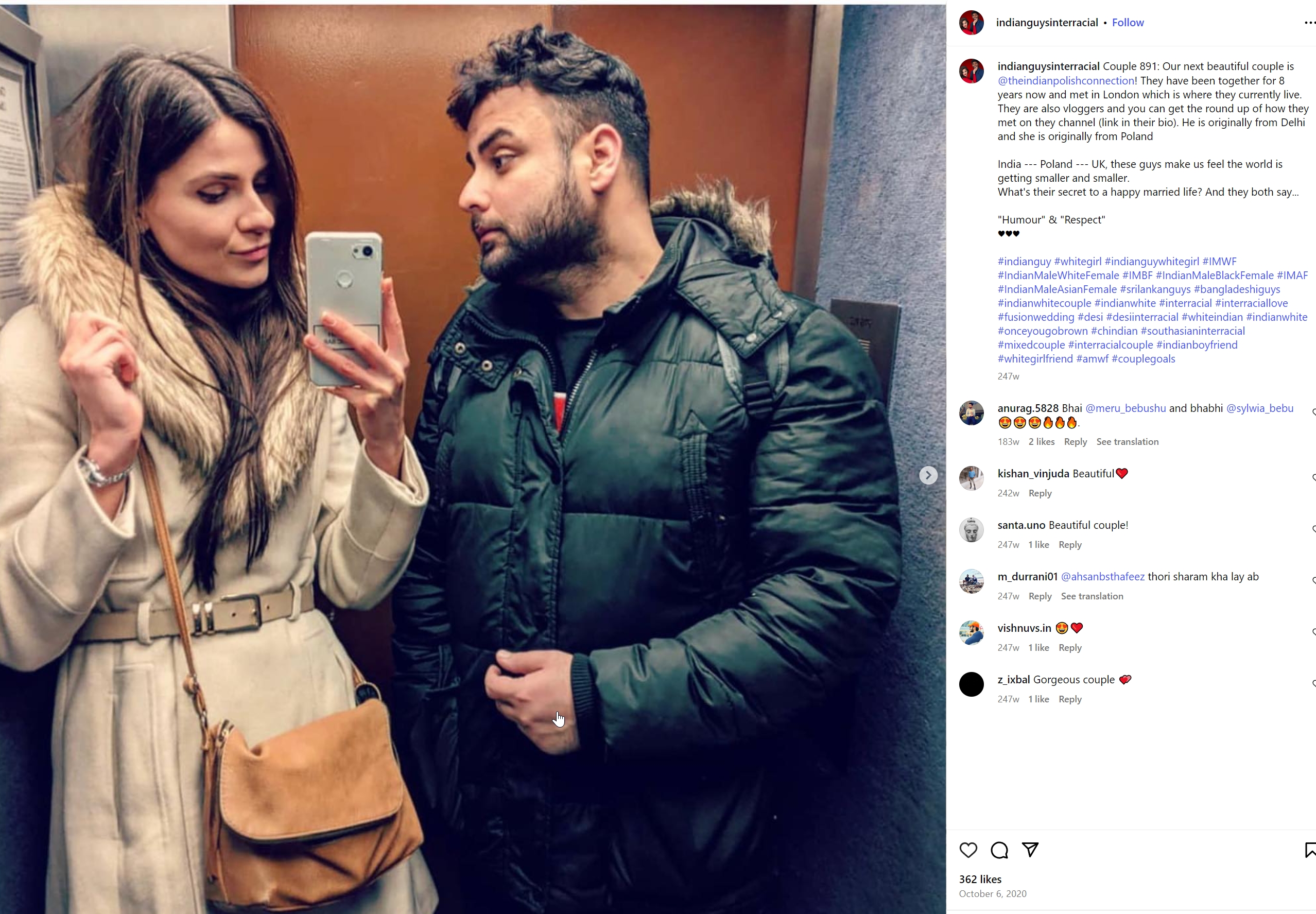1316x914 pixels.
Task: Open the #interracialcouple hashtag
Action: click(x=1110, y=345)
